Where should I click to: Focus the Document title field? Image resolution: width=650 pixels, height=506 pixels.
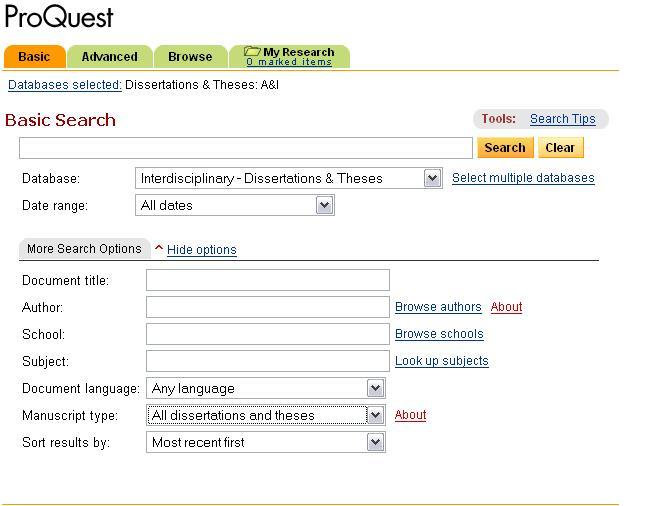click(x=268, y=280)
